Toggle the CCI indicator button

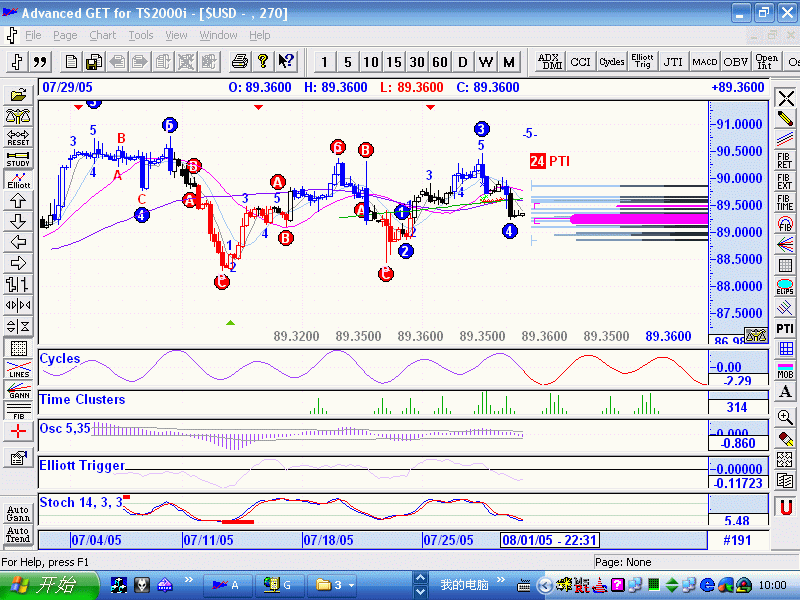click(x=580, y=62)
